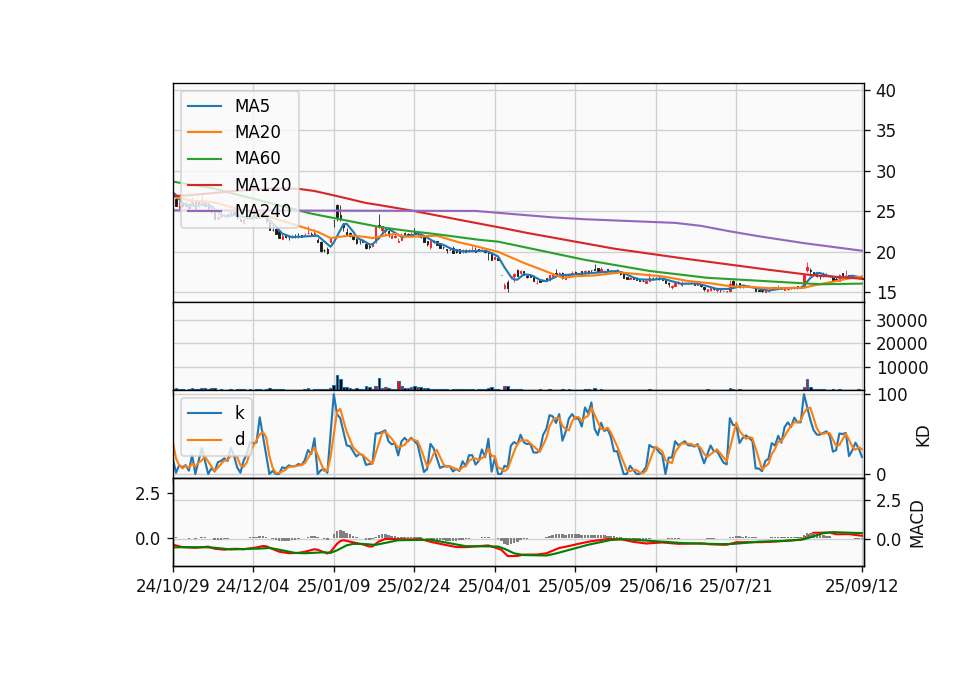Viewport: 960px width, 690px height.
Task: Click the volume axis value 30000
Action: tap(901, 321)
